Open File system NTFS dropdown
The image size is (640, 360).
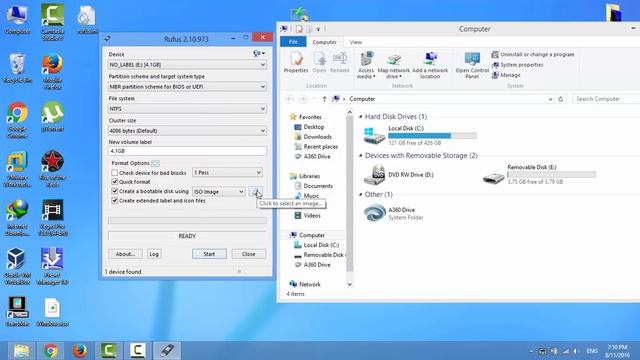pos(187,109)
